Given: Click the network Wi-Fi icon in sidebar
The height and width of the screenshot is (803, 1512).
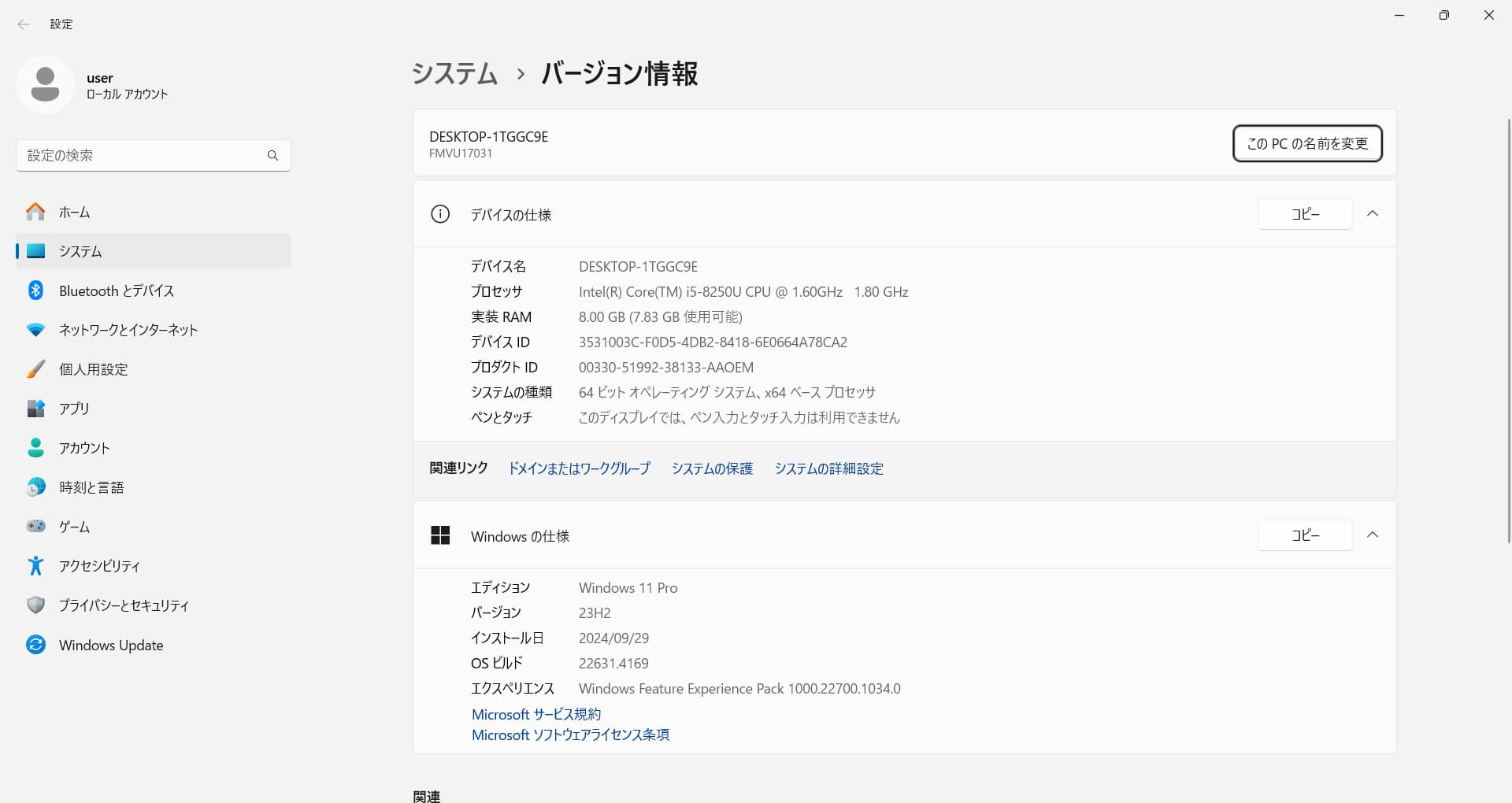Looking at the screenshot, I should coord(35,330).
